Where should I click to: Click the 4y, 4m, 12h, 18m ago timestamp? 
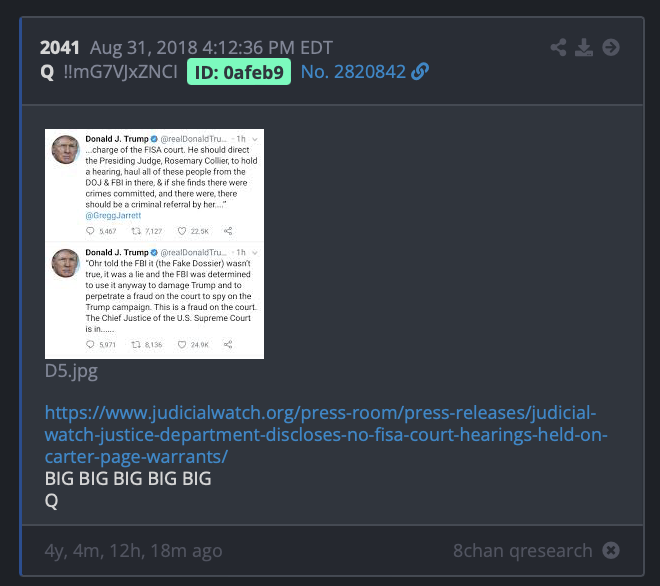133,551
